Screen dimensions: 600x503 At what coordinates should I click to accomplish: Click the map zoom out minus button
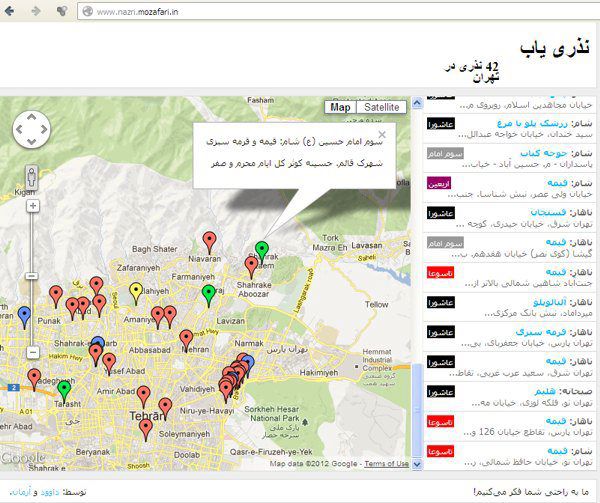(x=33, y=352)
